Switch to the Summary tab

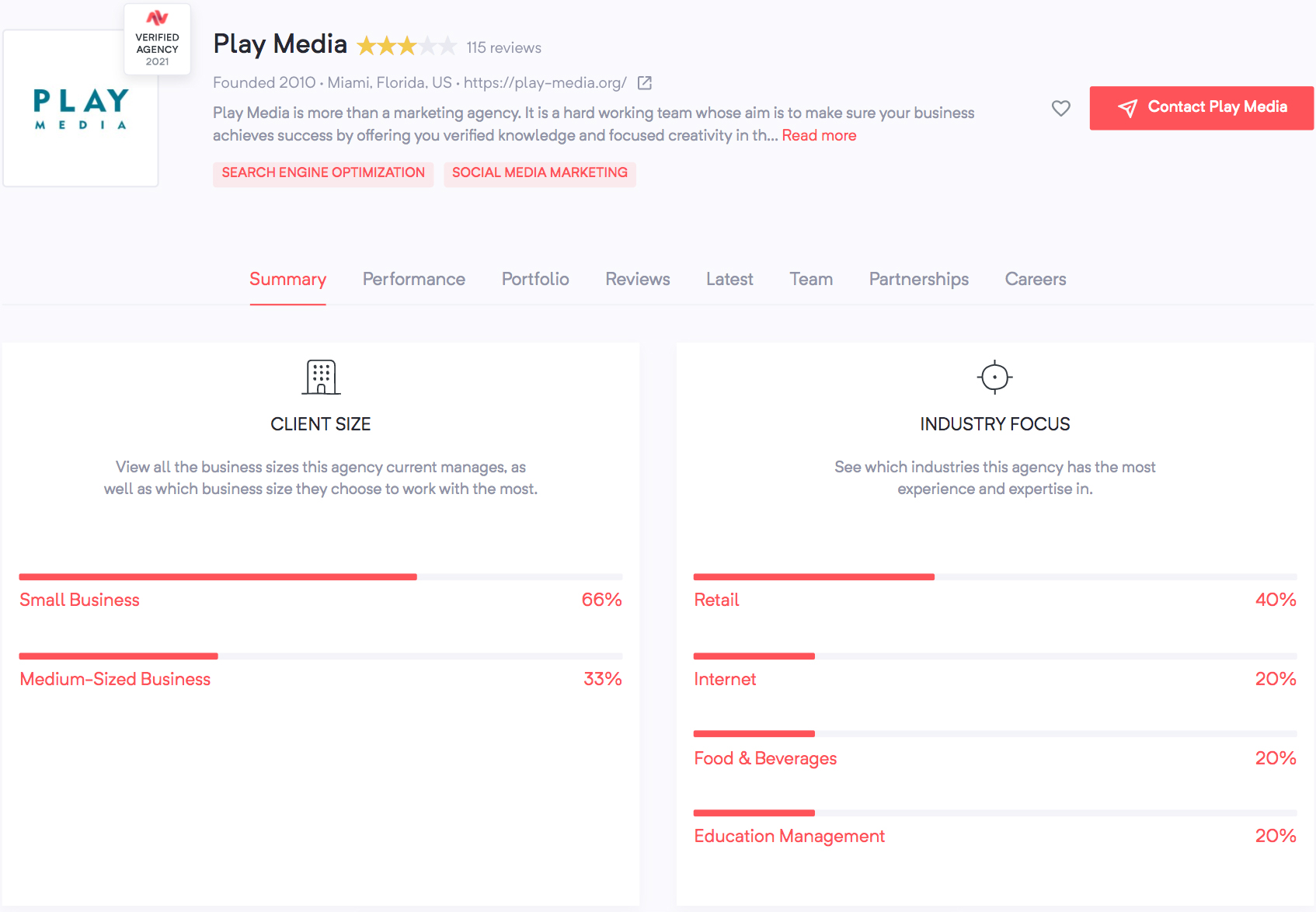click(287, 280)
